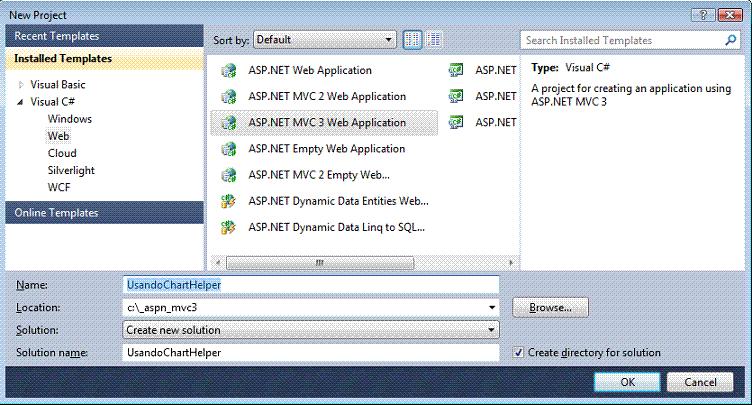Click the ASP.NET Empty Web Application icon
This screenshot has width=752, height=405.
(x=229, y=149)
